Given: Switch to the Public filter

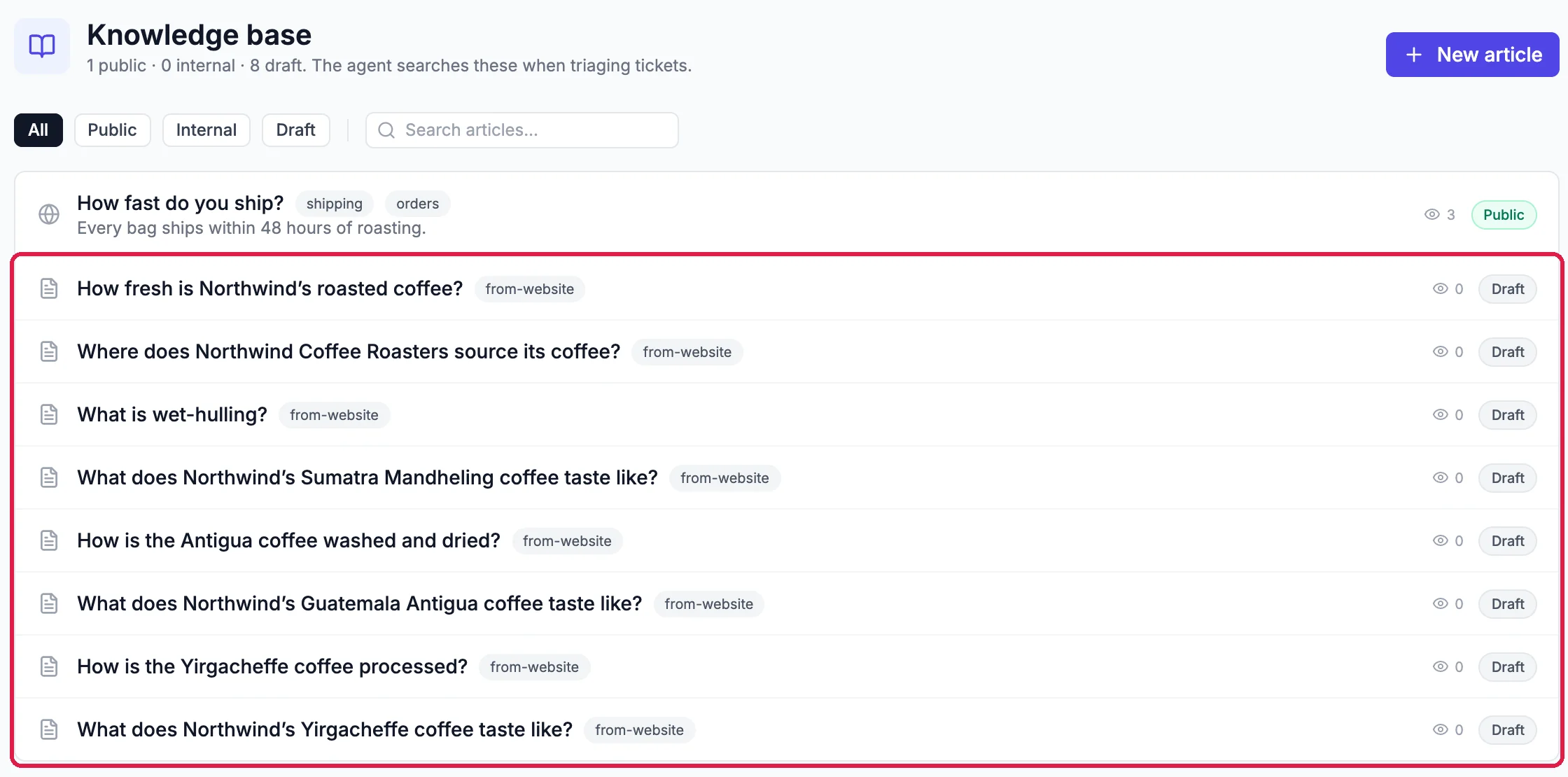Looking at the screenshot, I should [112, 130].
